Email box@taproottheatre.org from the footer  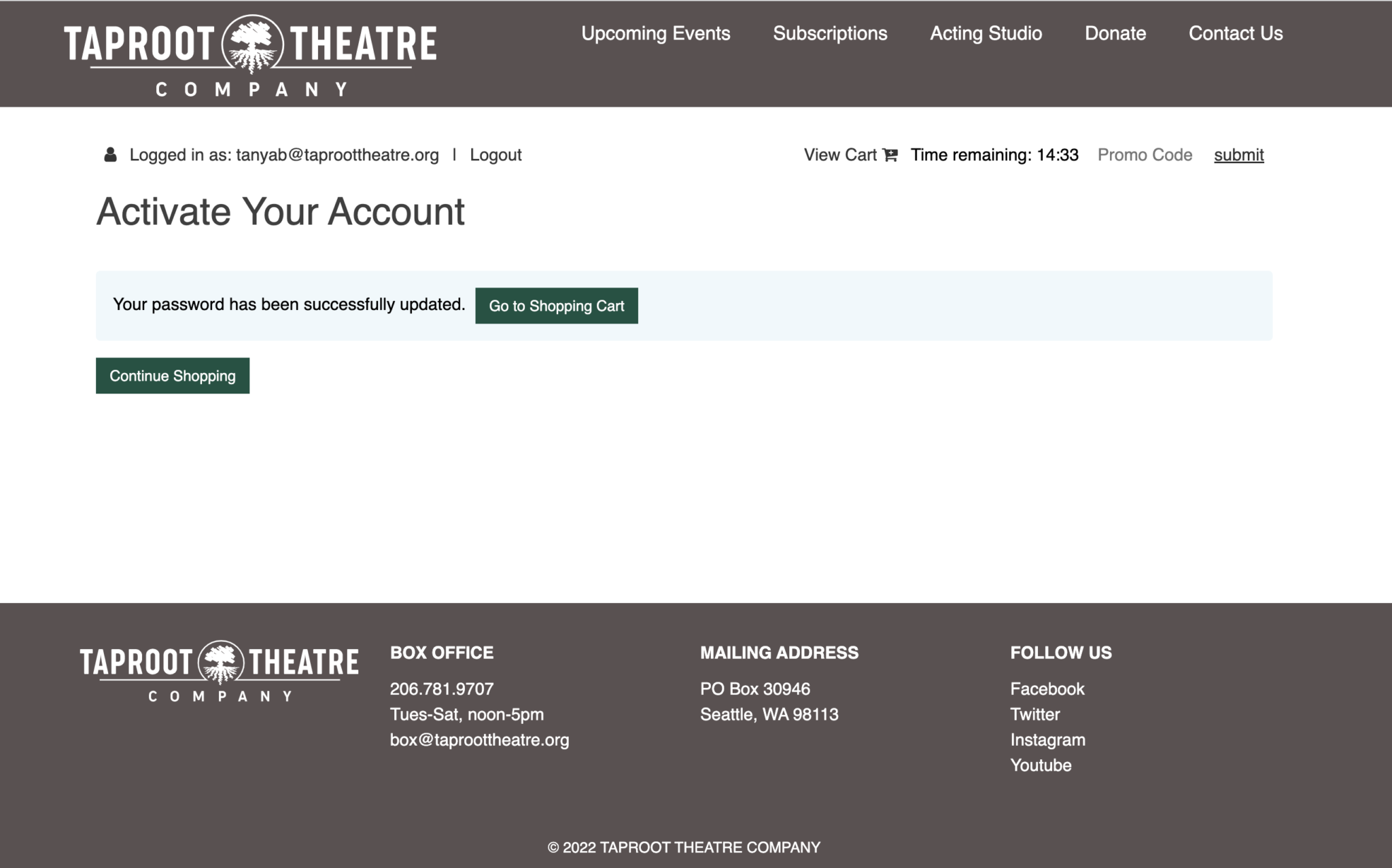[479, 740]
